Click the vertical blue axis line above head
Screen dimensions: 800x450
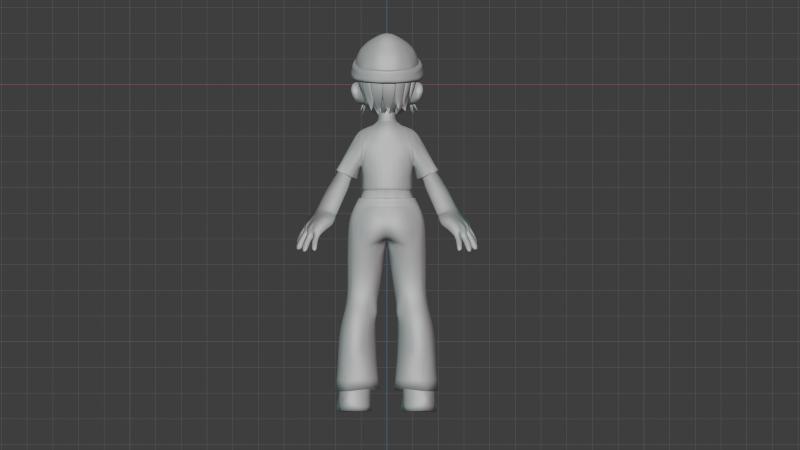tap(387, 16)
